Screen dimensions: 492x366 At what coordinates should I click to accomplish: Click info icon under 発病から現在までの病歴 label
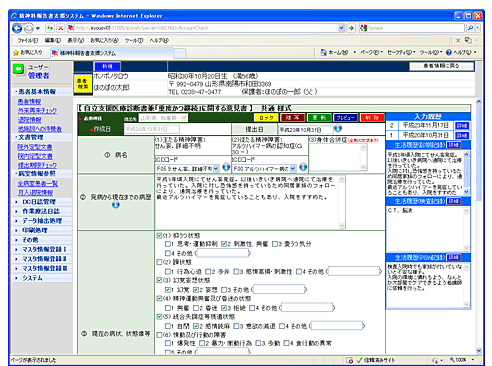click(x=116, y=205)
